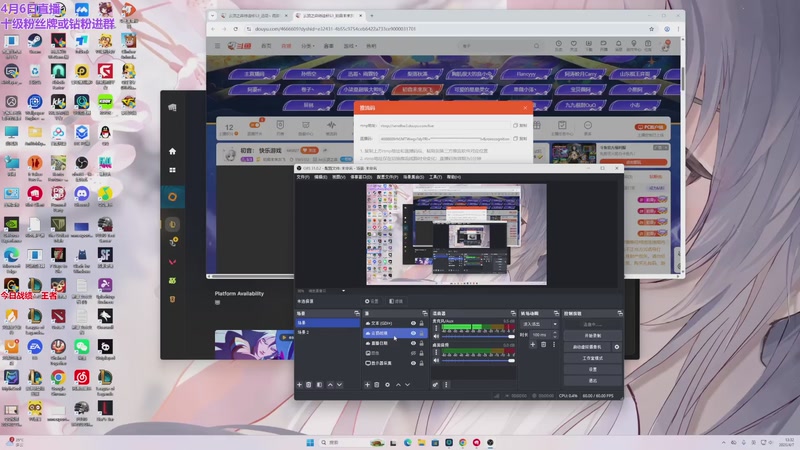Viewport: 800px width, 450px height.
Task: Toggle visibility of 文本 (GDI+) source
Action: tap(413, 323)
